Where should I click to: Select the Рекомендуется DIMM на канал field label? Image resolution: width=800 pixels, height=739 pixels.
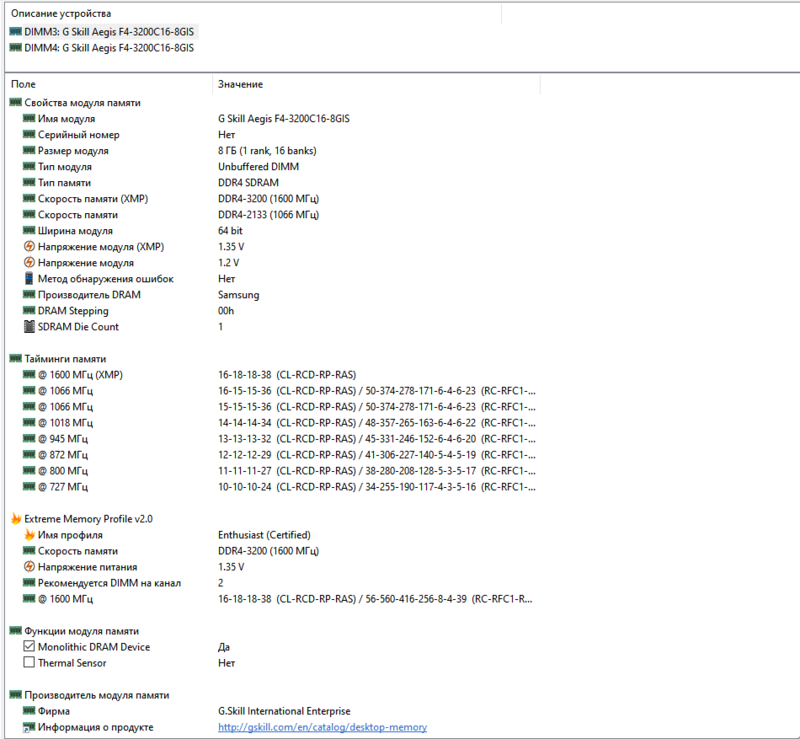(x=109, y=583)
